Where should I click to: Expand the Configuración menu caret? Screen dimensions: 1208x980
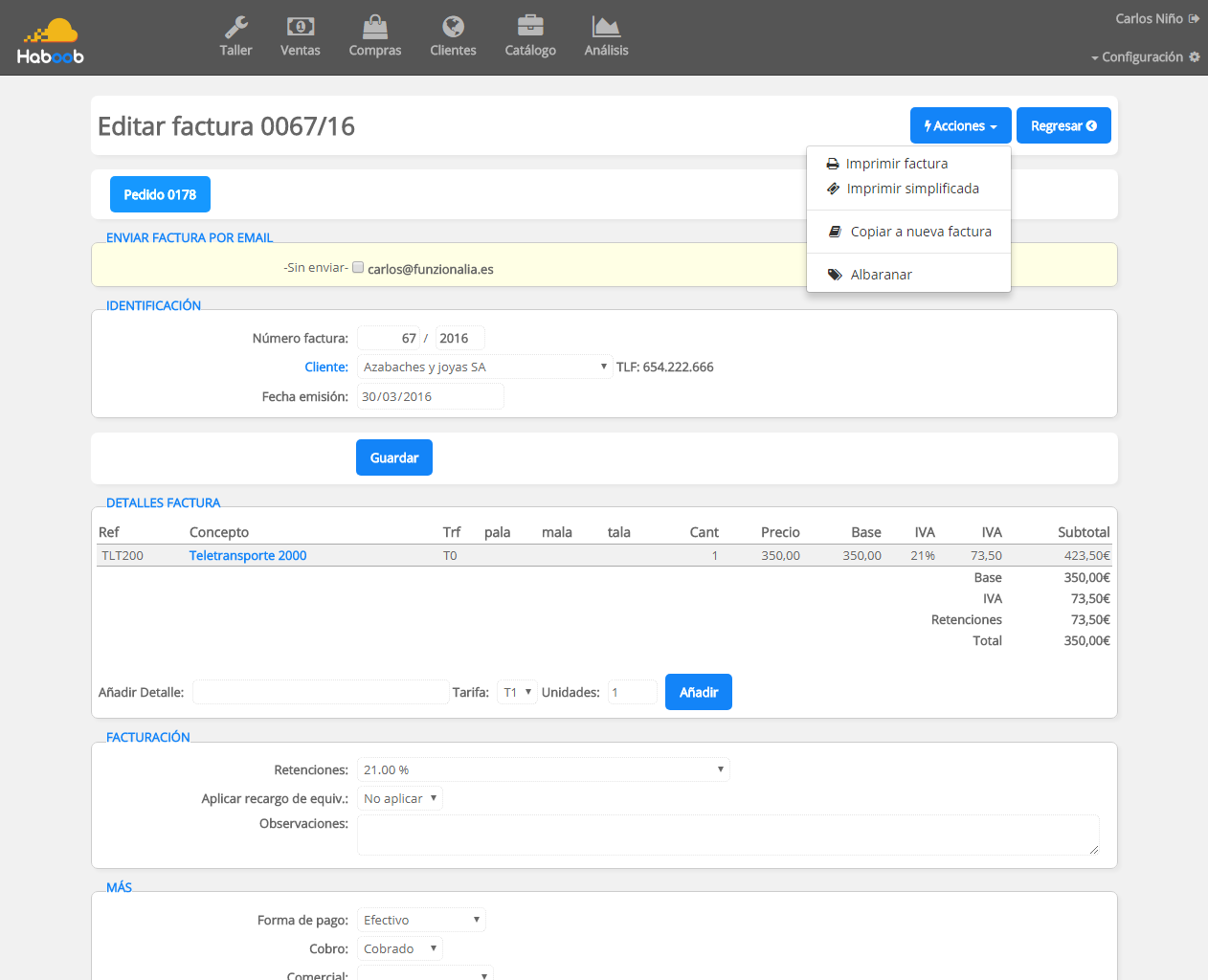point(1095,58)
